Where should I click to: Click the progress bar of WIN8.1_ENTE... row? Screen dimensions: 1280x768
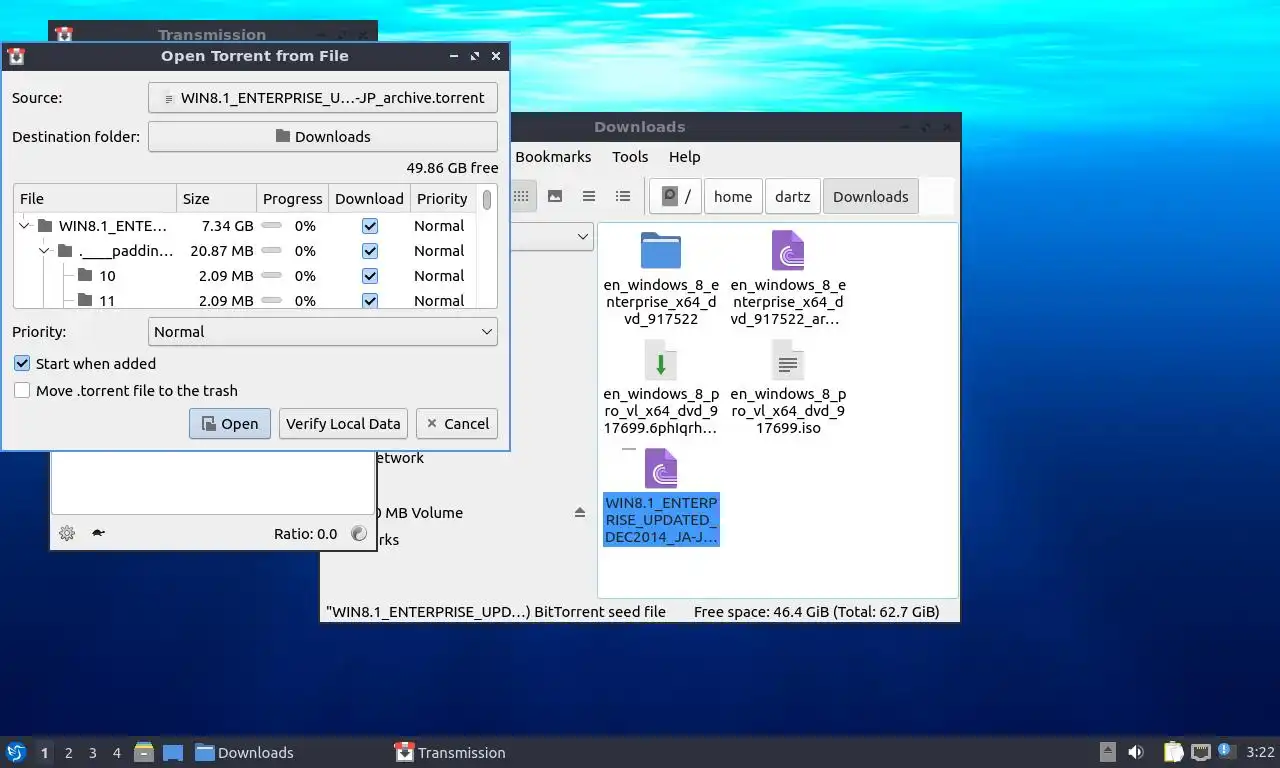[271, 226]
